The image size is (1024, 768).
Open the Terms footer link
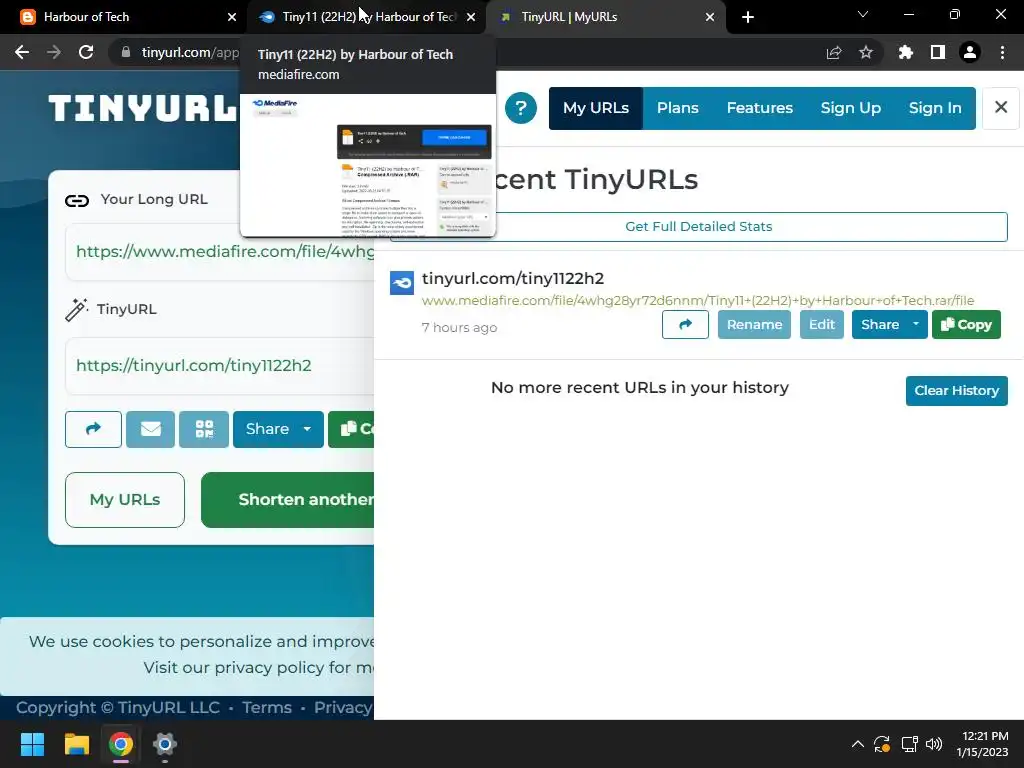tap(266, 707)
